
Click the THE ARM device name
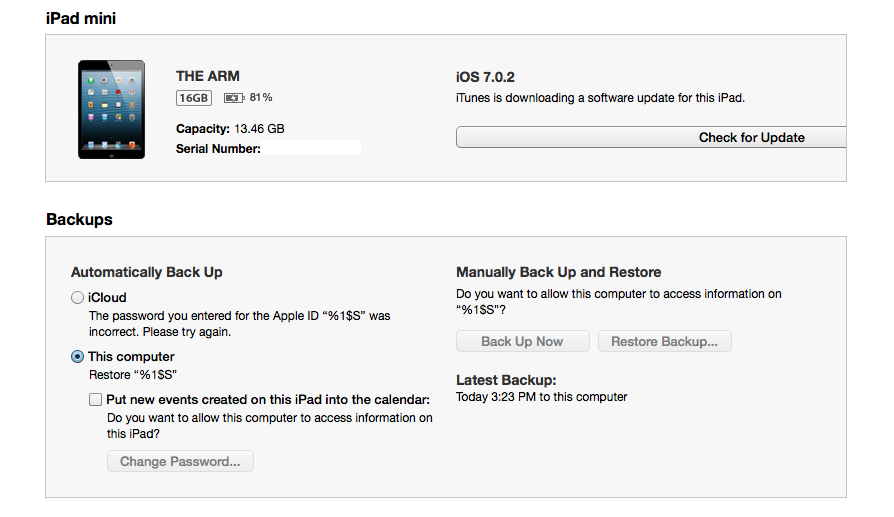208,76
